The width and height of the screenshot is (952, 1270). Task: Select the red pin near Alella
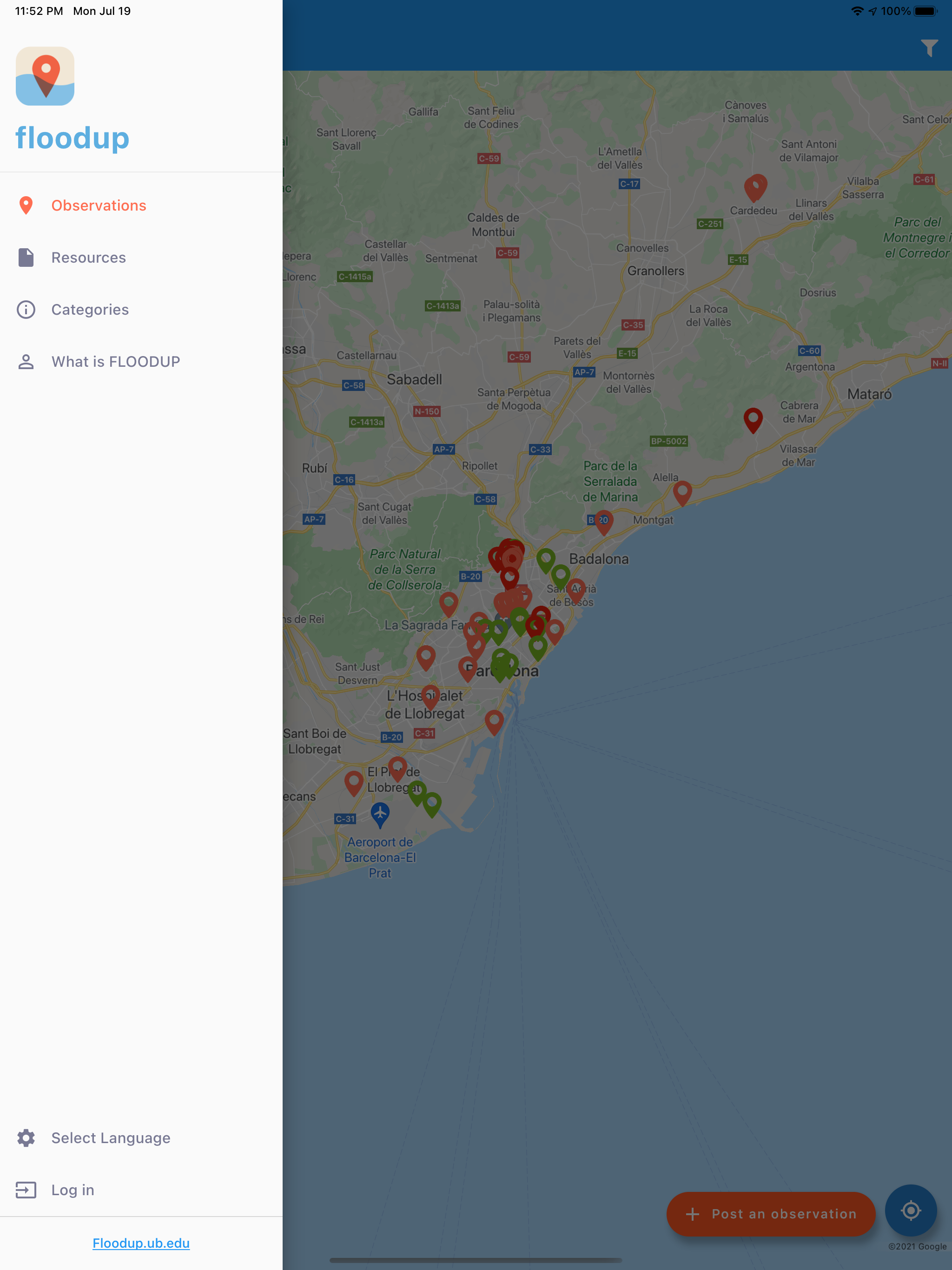[x=682, y=493]
